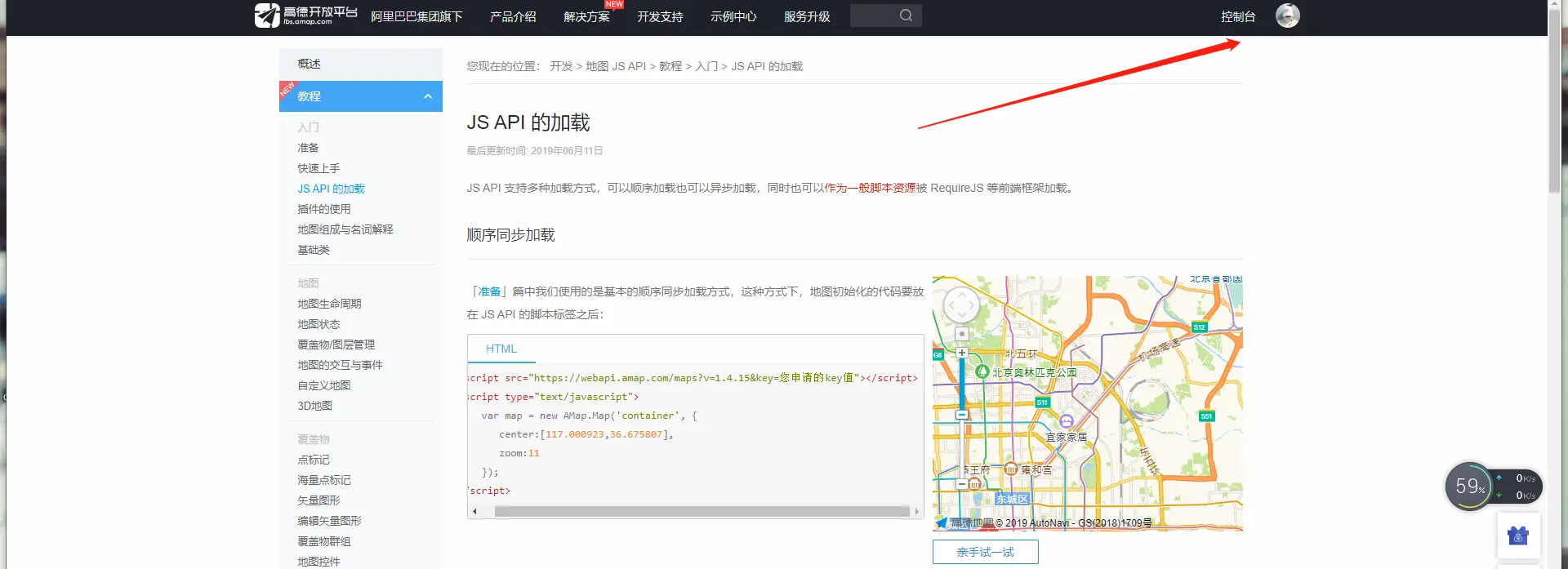This screenshot has width=1568, height=569.
Task: Open JS API 的加载 sidebar item
Action: coord(331,189)
